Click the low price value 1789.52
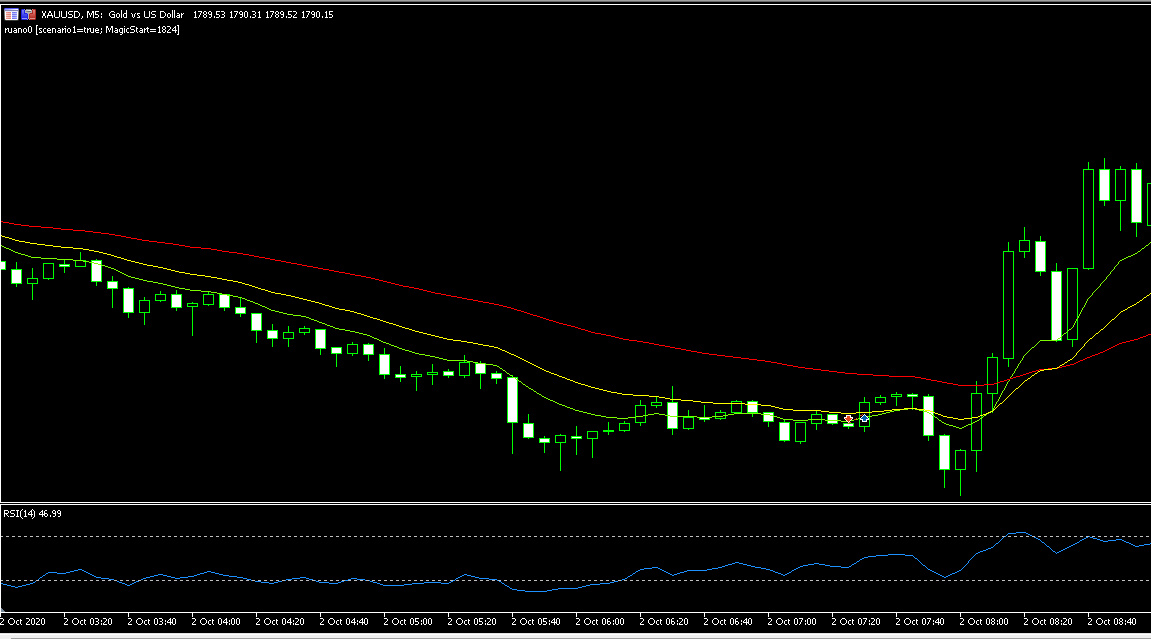1151x639 pixels. 281,15
